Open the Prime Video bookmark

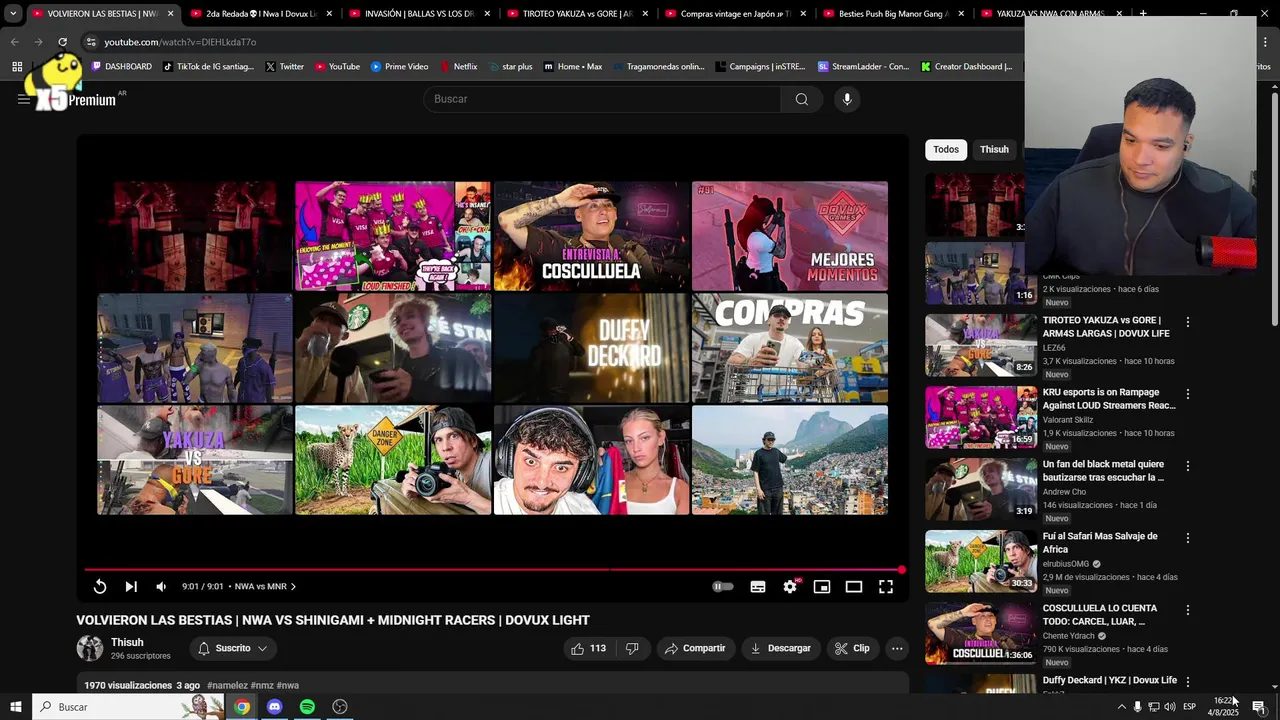click(399, 66)
